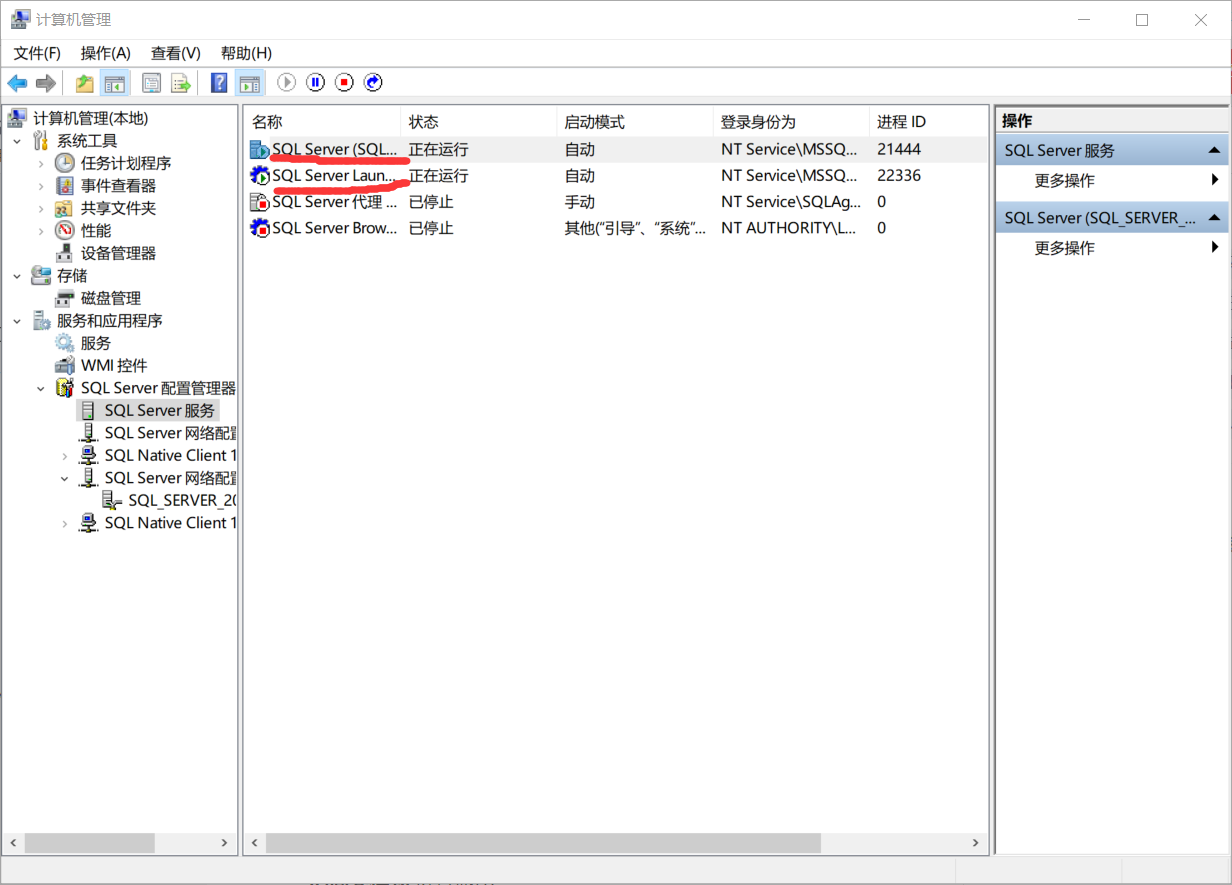The image size is (1232, 885).
Task: Open Help using the question mark toolbar icon
Action: tap(218, 82)
